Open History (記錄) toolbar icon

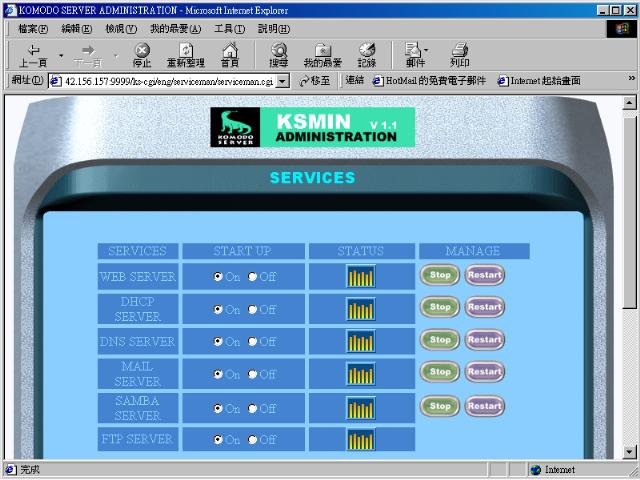(x=367, y=54)
